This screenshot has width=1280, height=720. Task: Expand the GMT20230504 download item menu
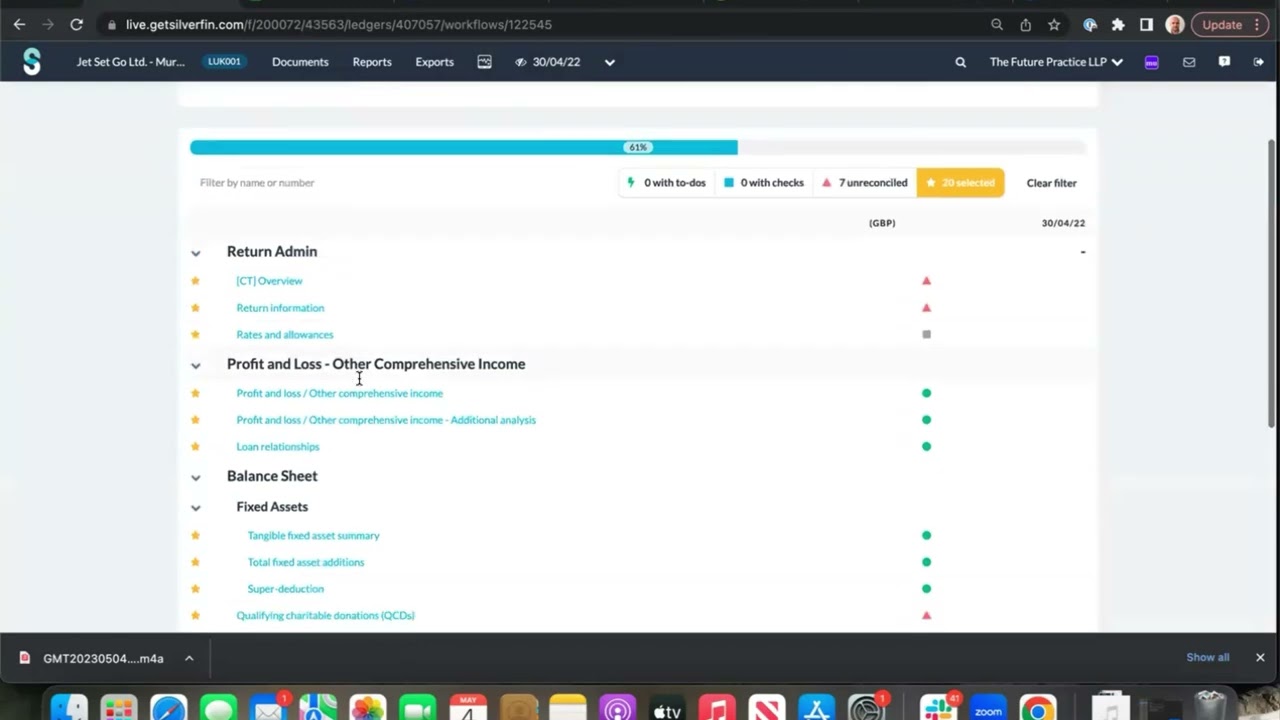pyautogui.click(x=189, y=658)
